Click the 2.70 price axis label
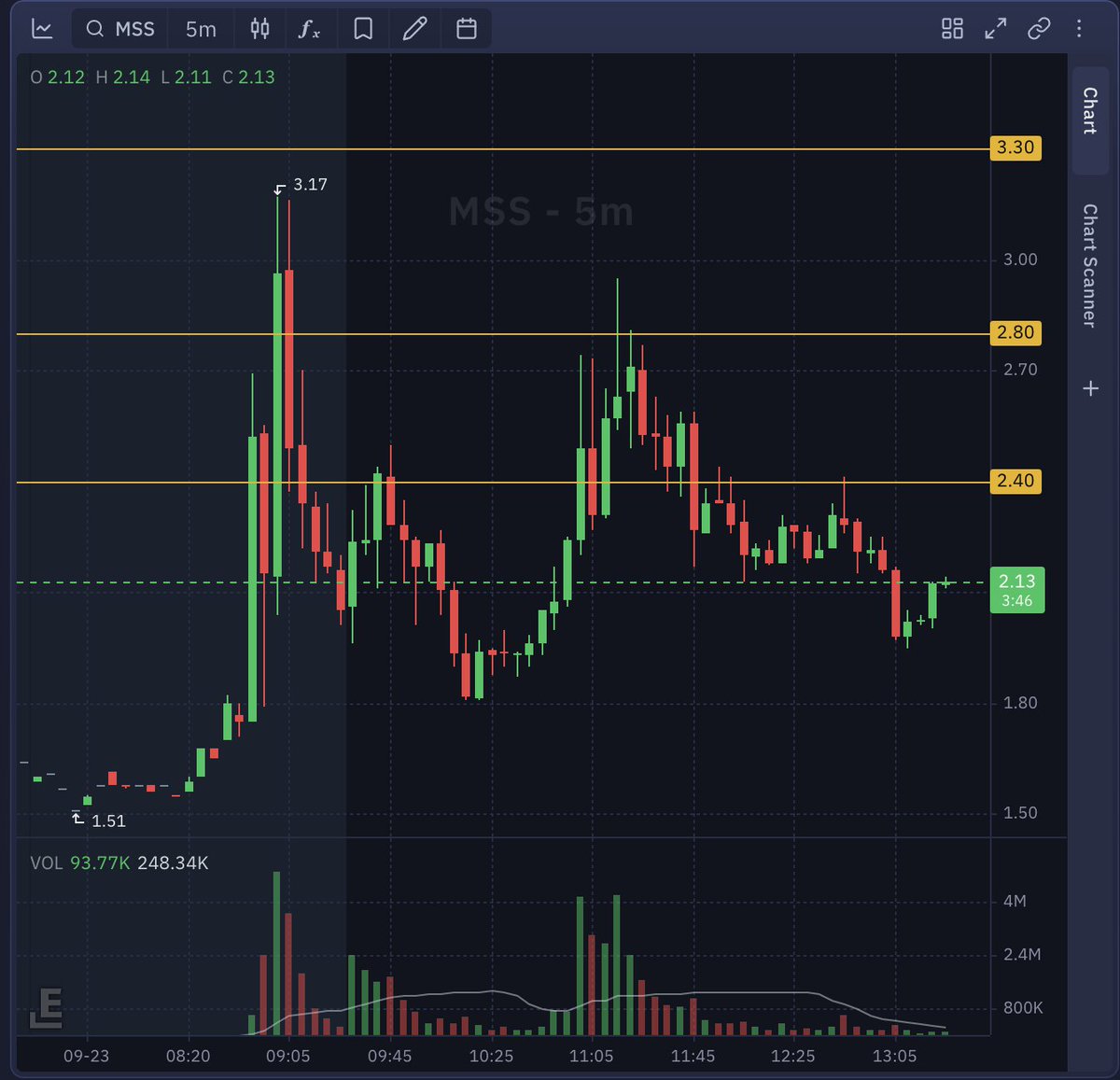The width and height of the screenshot is (1120, 1080). (x=1020, y=370)
